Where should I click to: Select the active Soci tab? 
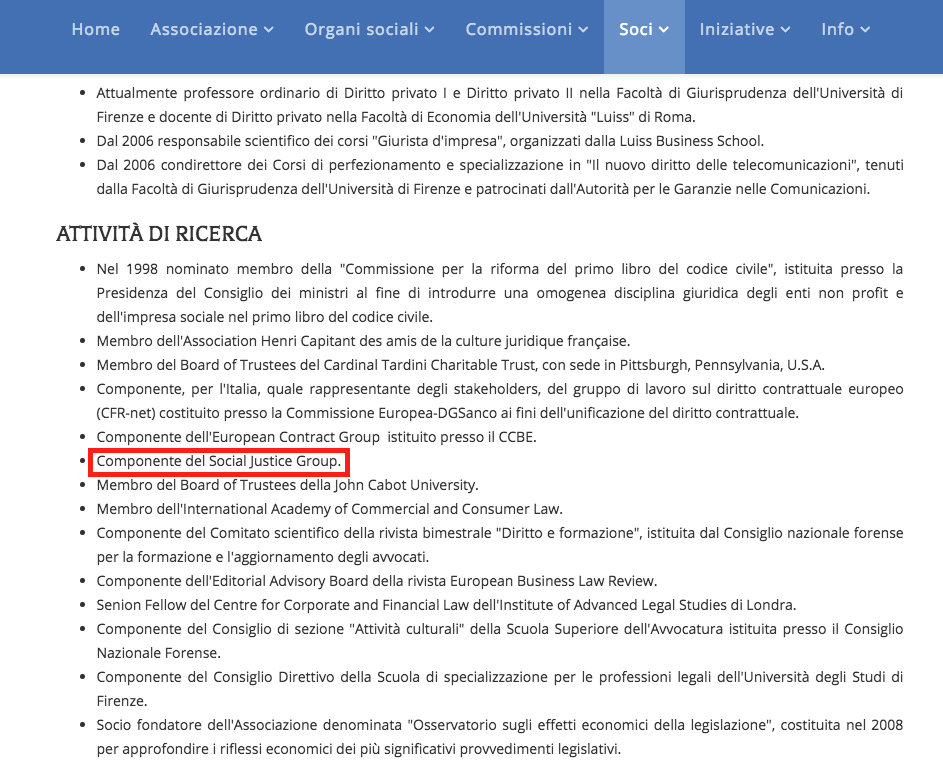(636, 30)
